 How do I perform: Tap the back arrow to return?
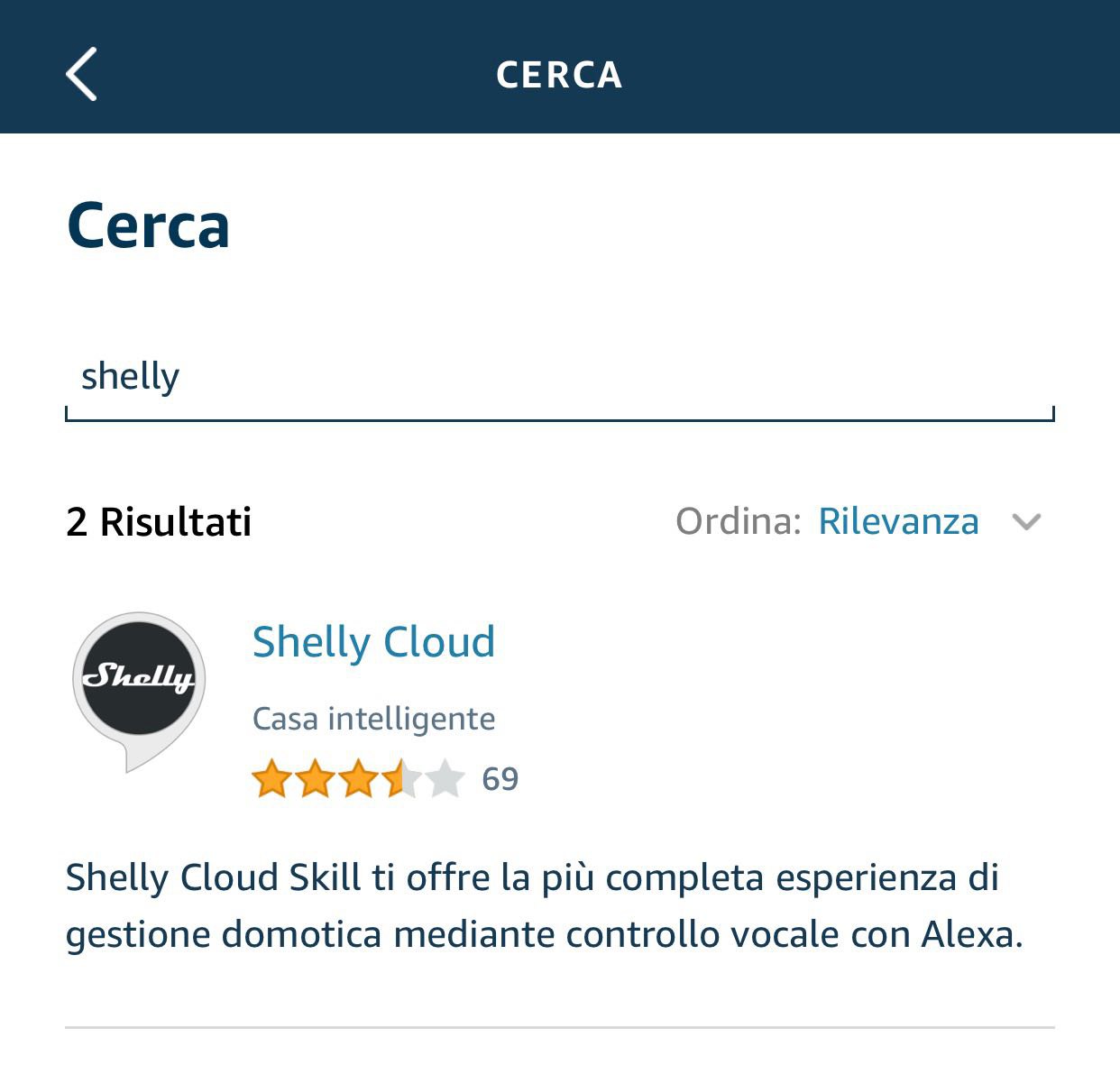click(x=81, y=76)
